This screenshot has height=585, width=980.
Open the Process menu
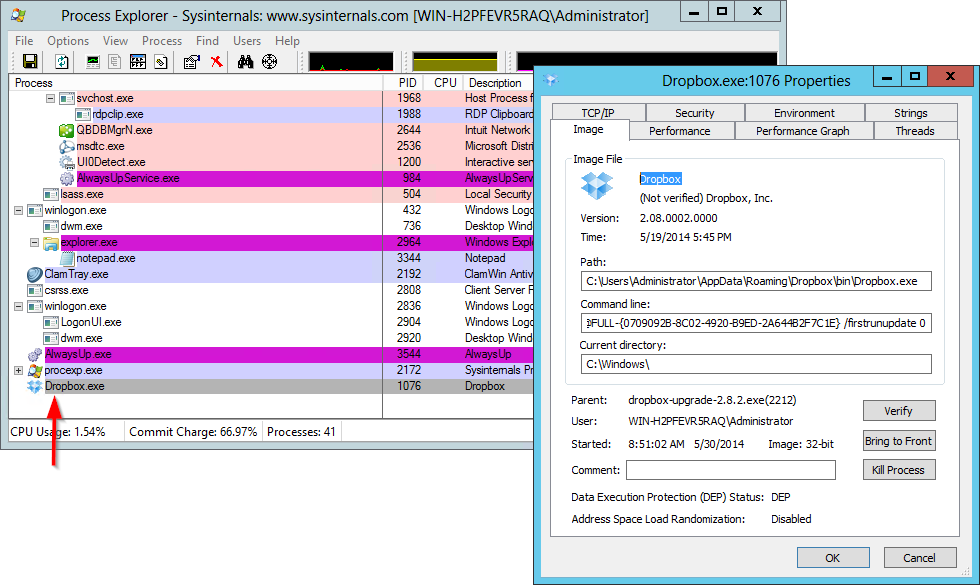pos(162,41)
